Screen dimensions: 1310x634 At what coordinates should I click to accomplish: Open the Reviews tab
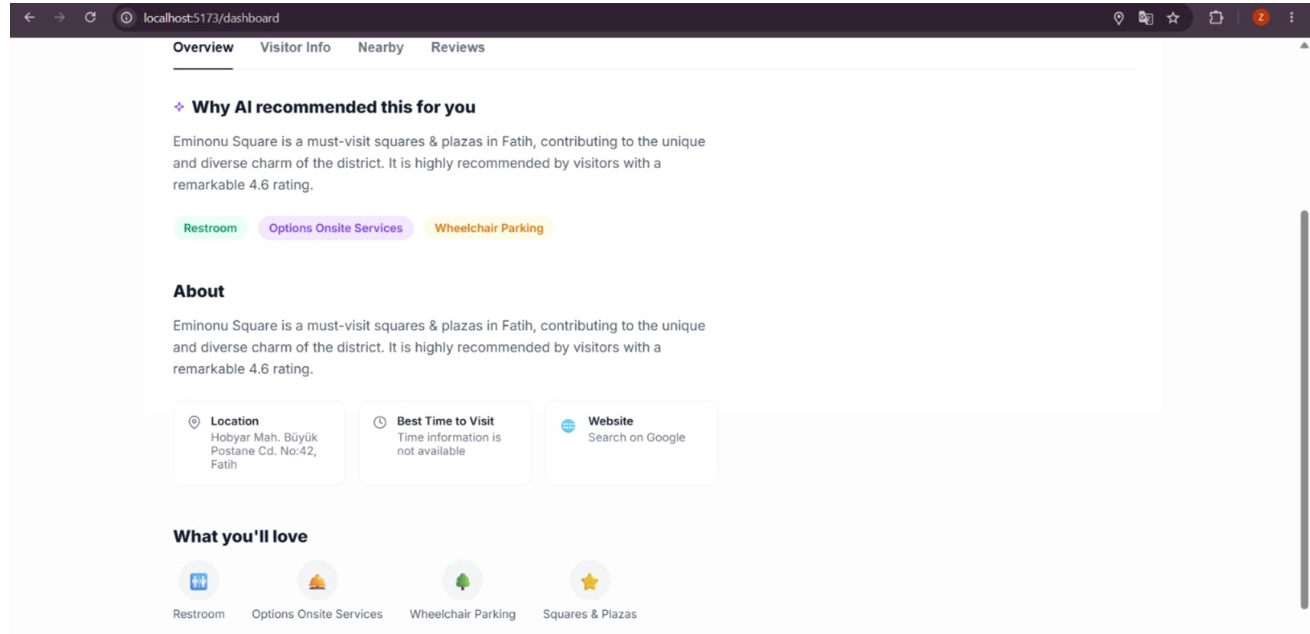pos(458,47)
